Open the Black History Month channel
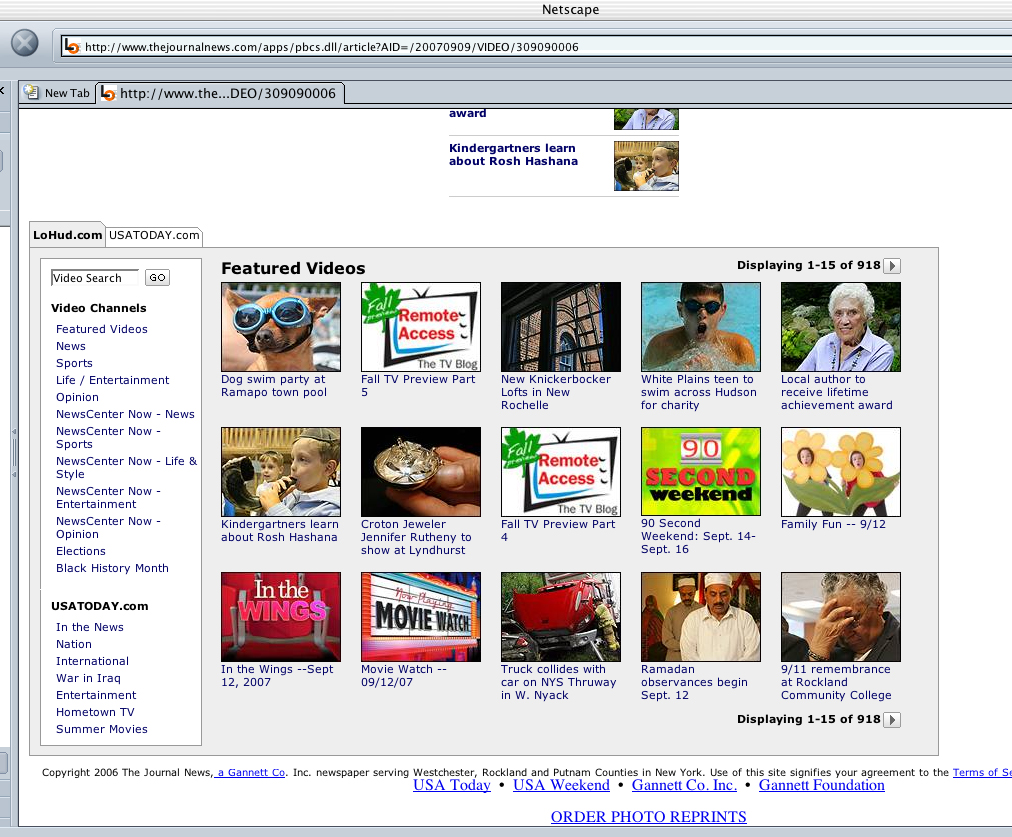Screen dimensions: 1012x837 coord(112,568)
